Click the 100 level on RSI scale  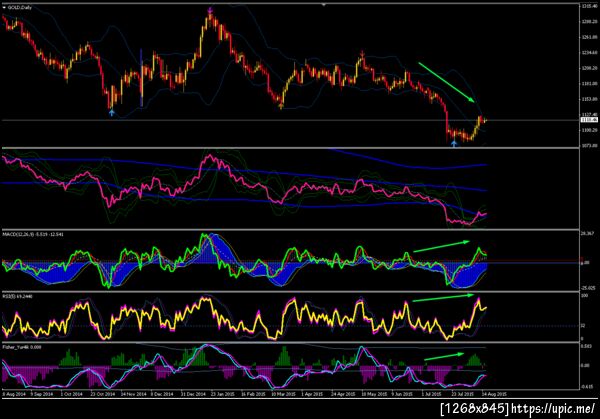click(584, 296)
